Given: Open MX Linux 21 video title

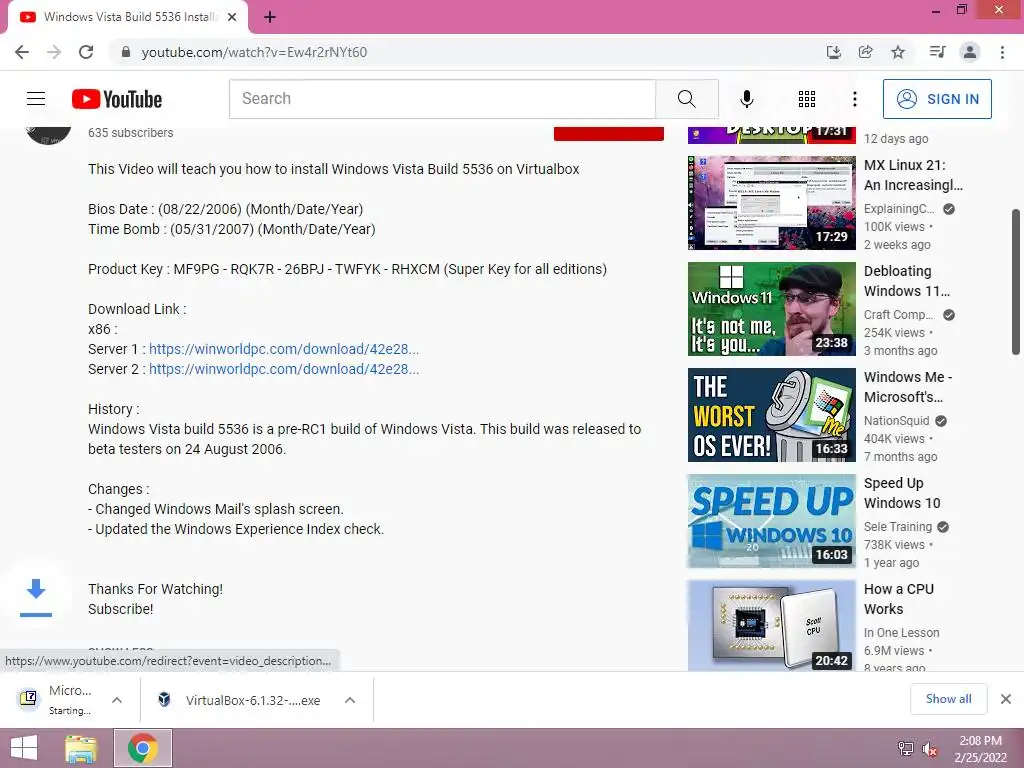Looking at the screenshot, I should click(x=913, y=175).
